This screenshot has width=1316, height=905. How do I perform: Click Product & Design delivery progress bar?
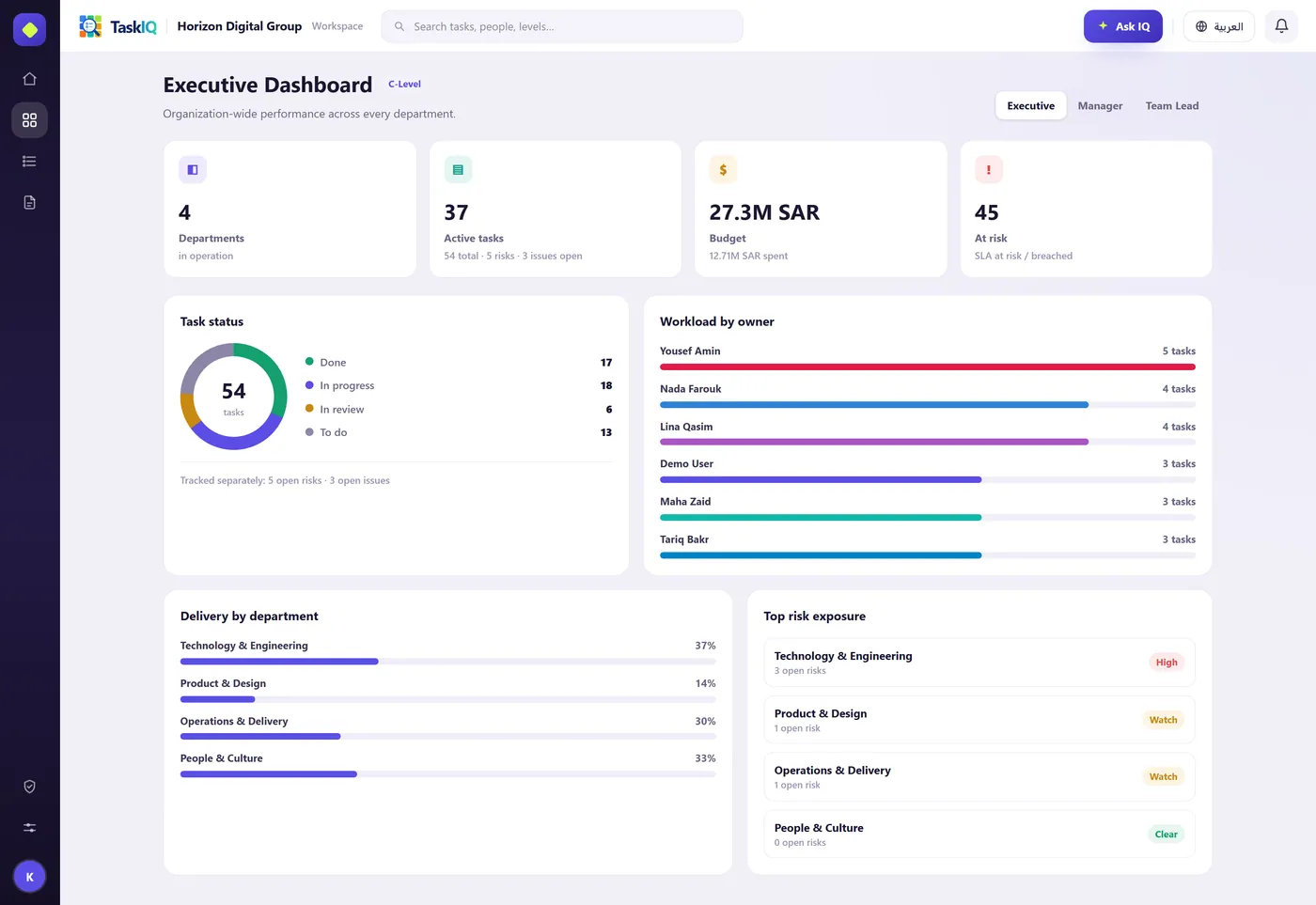[448, 699]
